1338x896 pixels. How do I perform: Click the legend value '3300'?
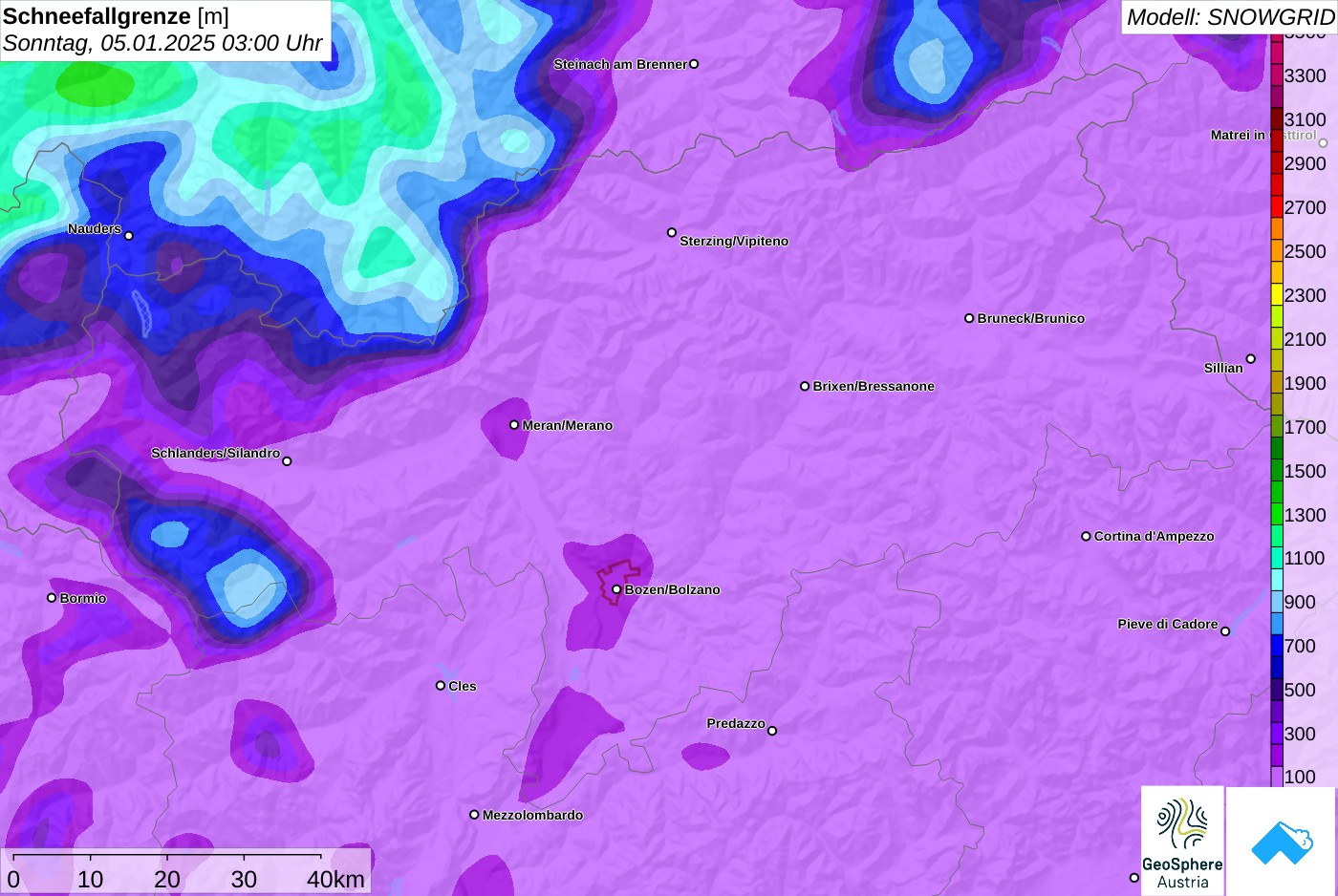[1306, 75]
